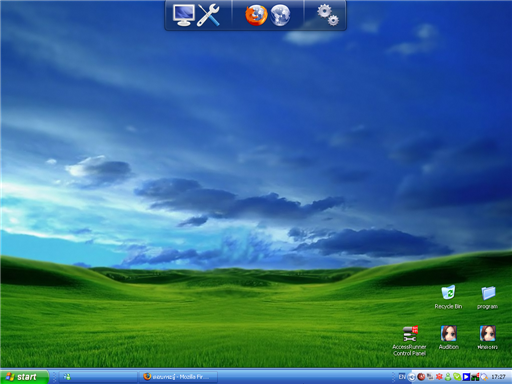Launch Firefox from the top dock
The width and height of the screenshot is (512, 384).
pyautogui.click(x=256, y=15)
